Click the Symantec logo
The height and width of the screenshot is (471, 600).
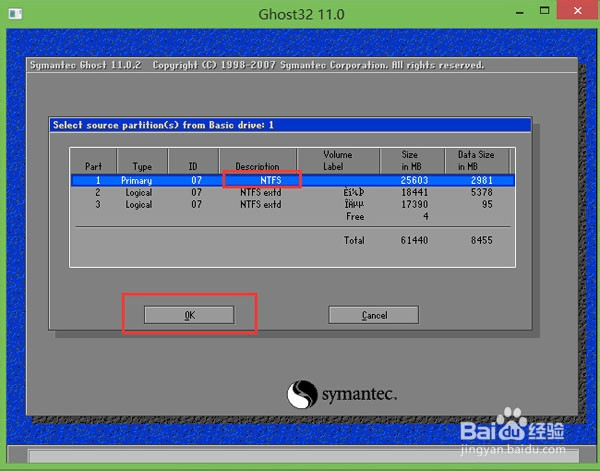tap(342, 394)
